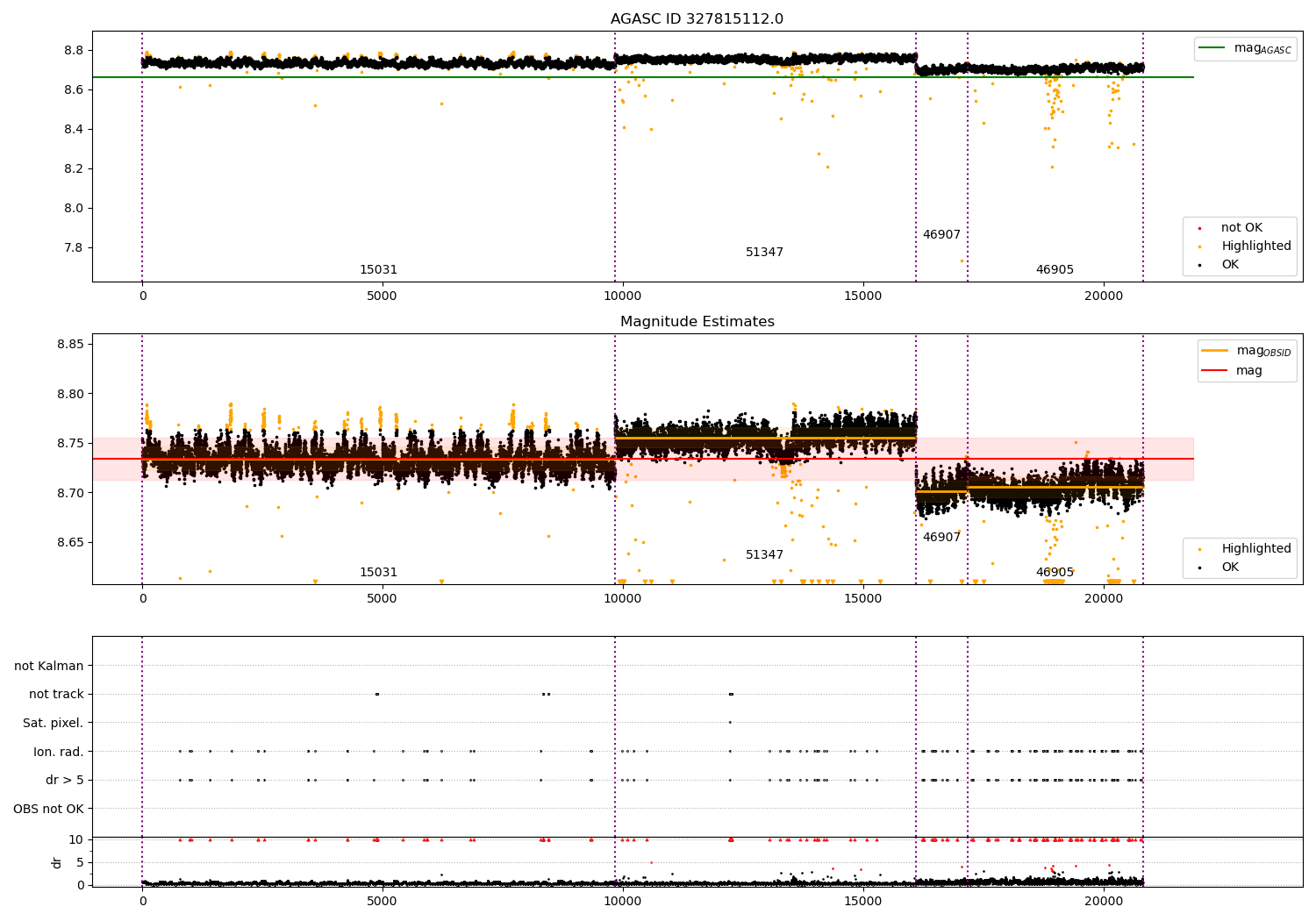Click the 51347 OBSID label in top plot

pos(764,253)
